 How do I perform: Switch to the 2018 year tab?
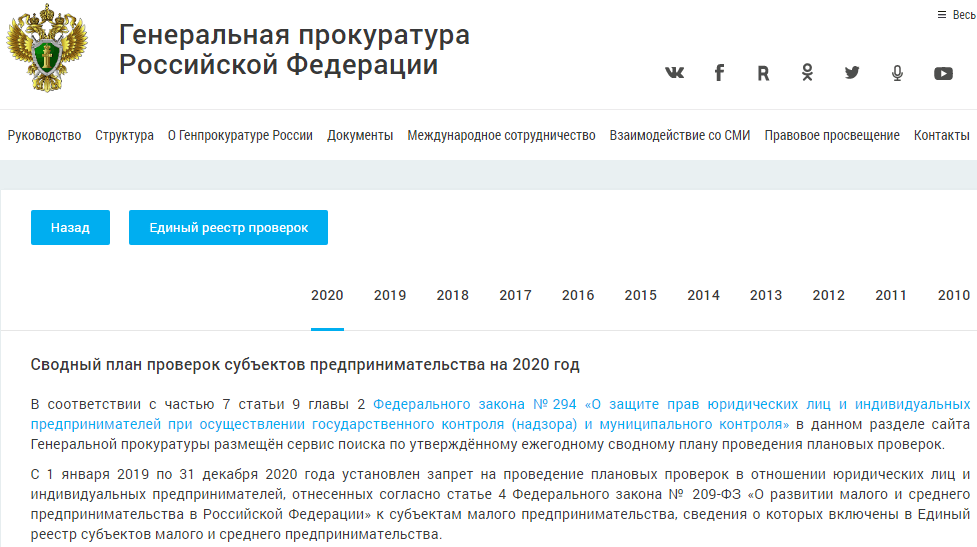click(x=452, y=295)
